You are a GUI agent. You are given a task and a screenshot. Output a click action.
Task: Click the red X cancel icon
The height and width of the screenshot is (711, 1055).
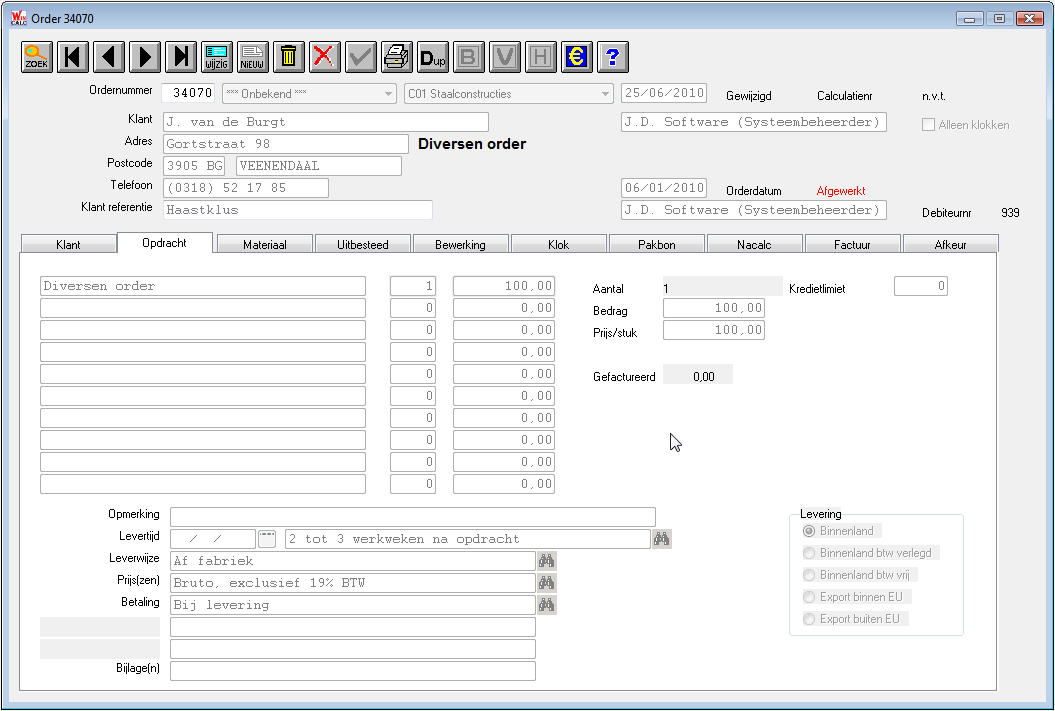click(x=325, y=57)
